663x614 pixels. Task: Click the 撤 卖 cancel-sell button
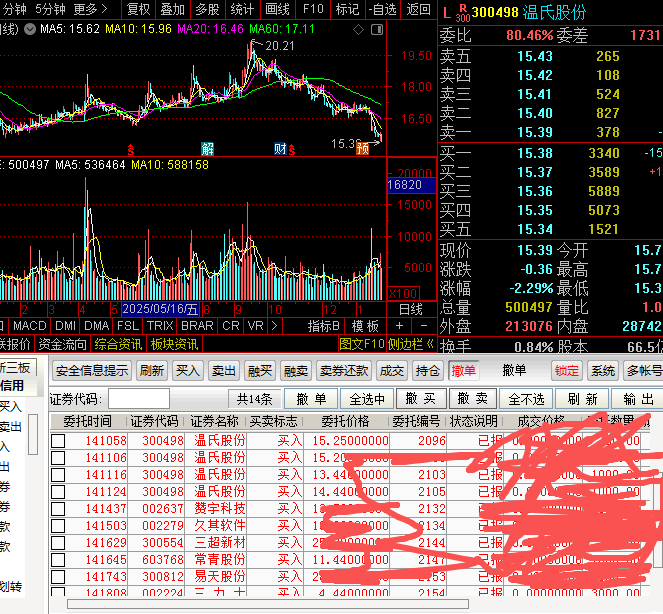(x=473, y=398)
